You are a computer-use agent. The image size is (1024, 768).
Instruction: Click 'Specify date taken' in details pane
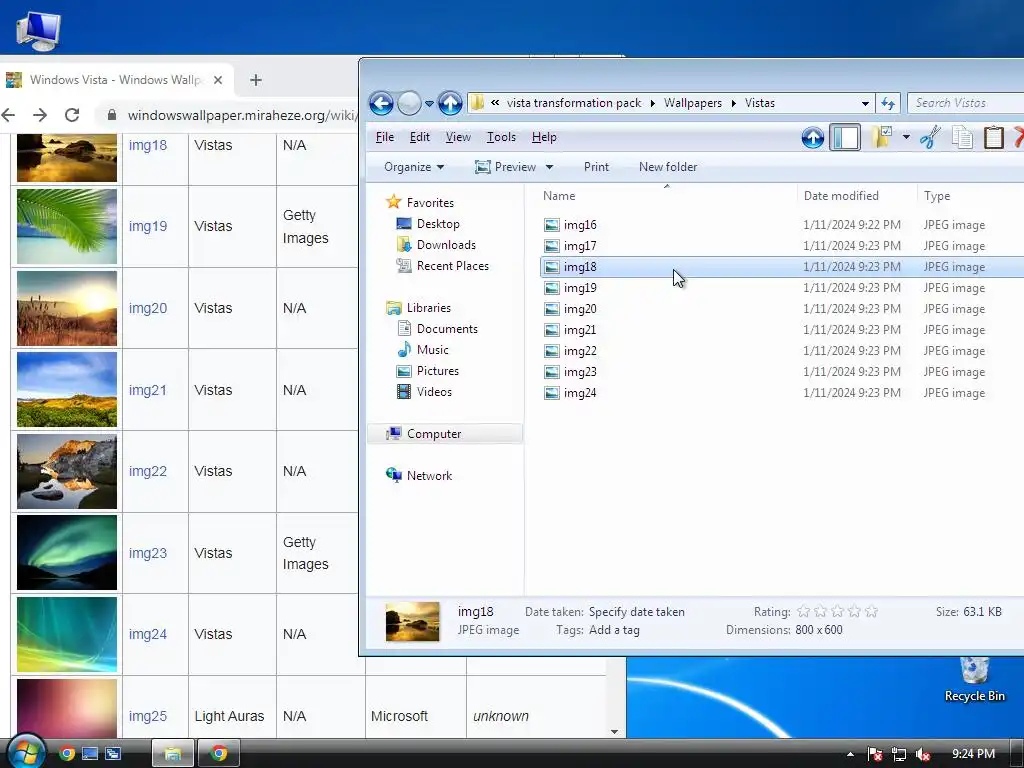coord(637,612)
